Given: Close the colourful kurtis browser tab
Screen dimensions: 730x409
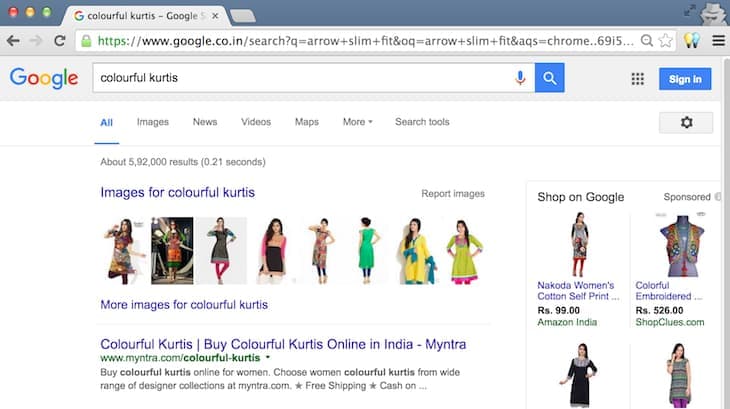Looking at the screenshot, I should tap(215, 16).
